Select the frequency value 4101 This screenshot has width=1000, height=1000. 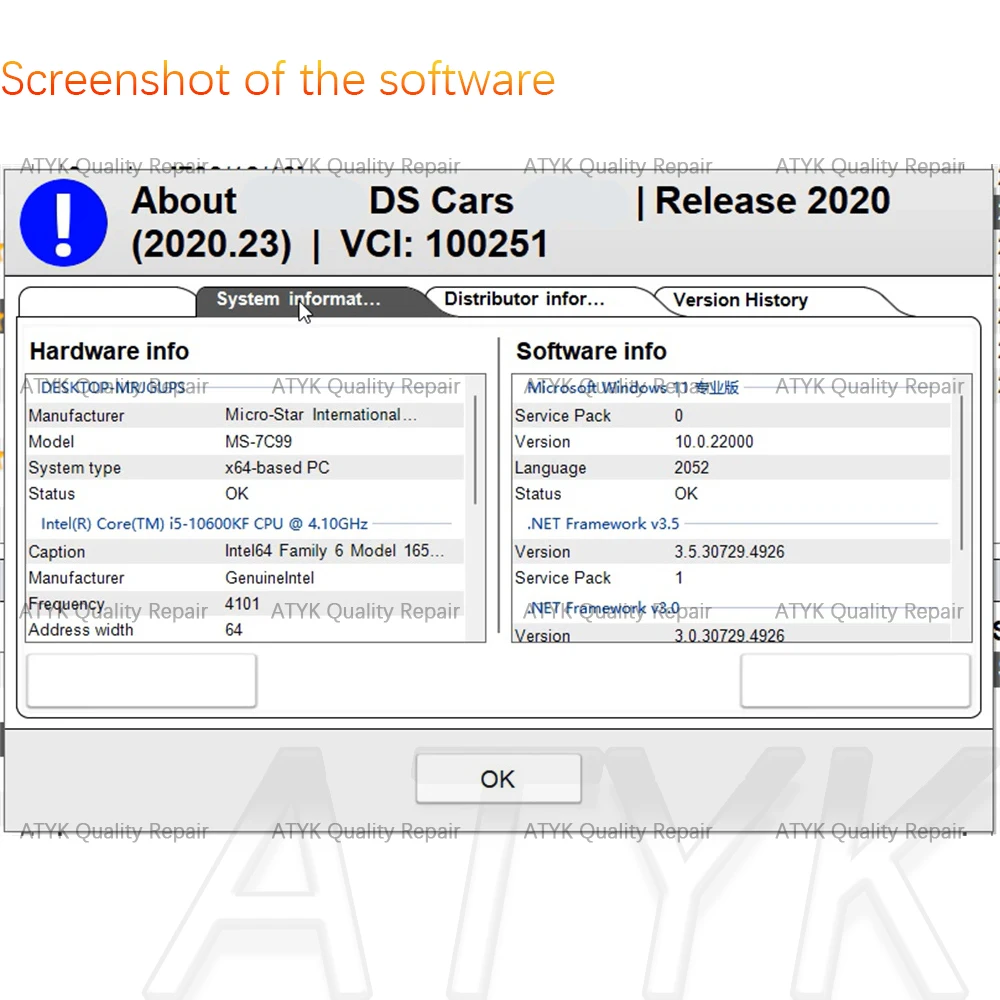(x=242, y=603)
